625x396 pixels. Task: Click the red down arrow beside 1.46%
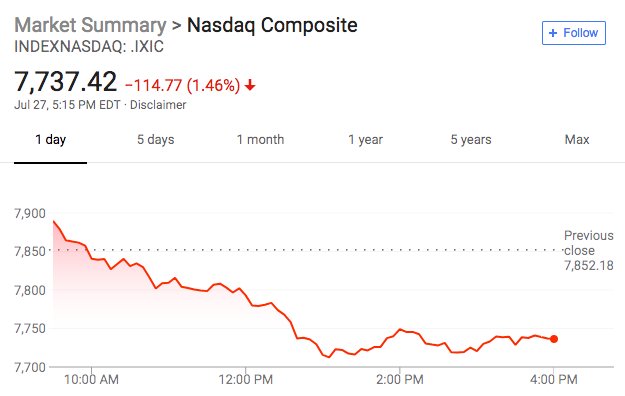250,85
